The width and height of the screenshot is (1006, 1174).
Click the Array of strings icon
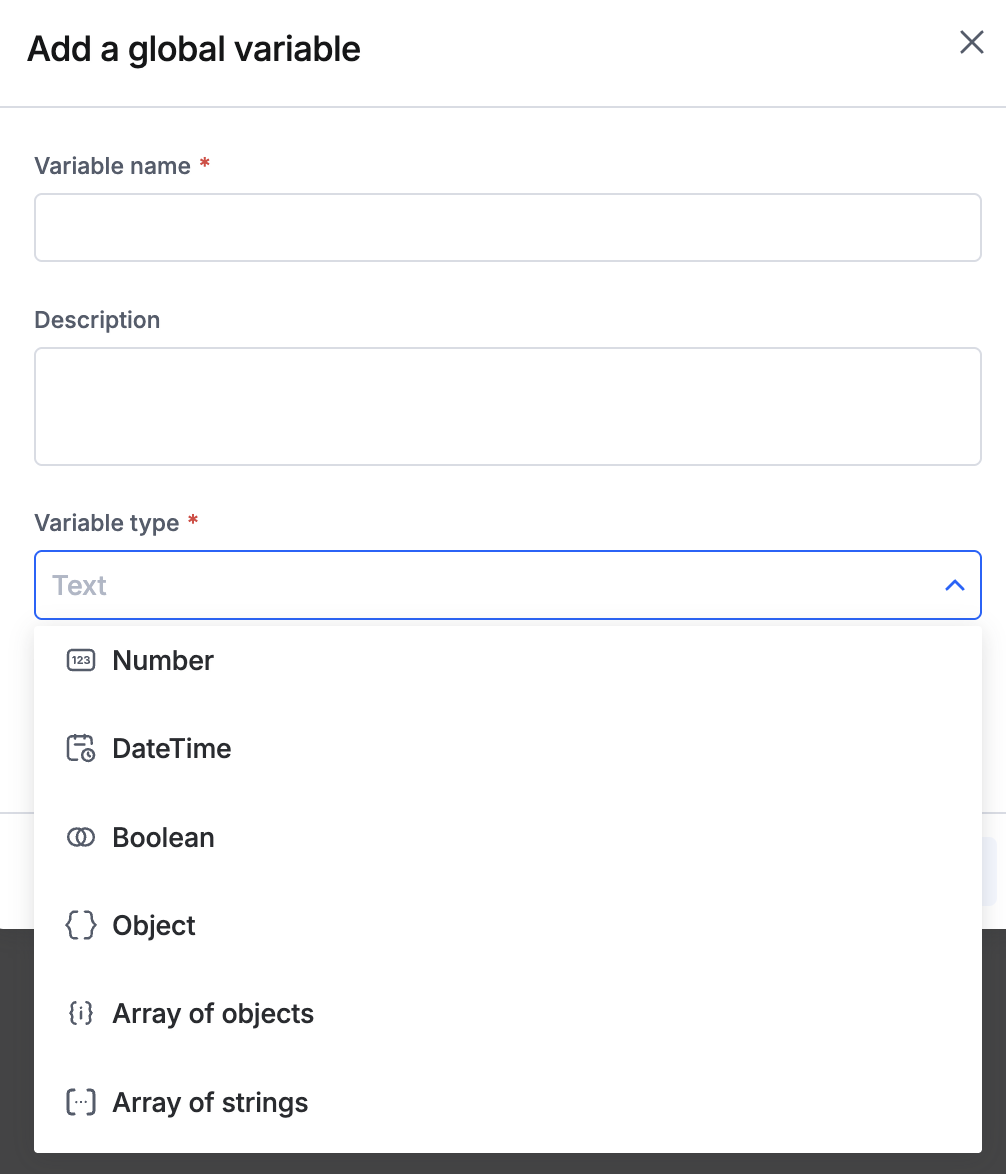pos(80,1101)
